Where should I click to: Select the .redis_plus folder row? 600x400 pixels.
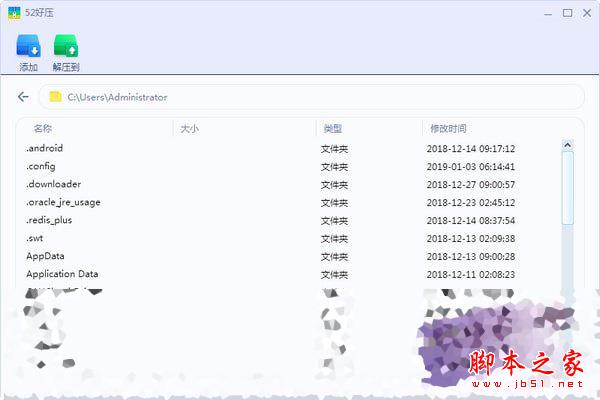(291, 220)
